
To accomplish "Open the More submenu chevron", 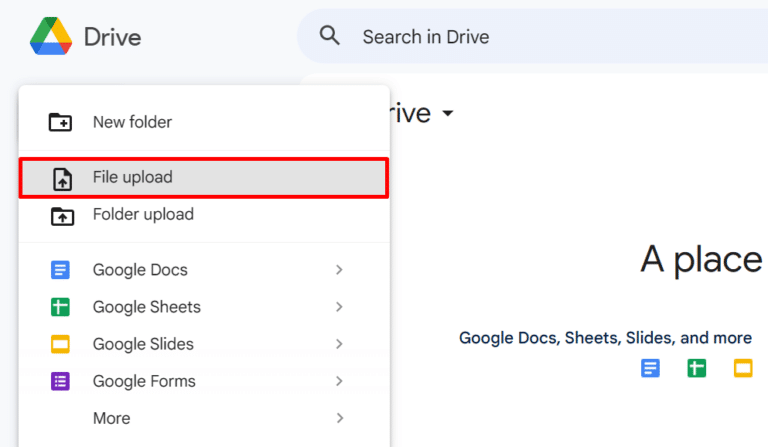I will click(x=339, y=418).
